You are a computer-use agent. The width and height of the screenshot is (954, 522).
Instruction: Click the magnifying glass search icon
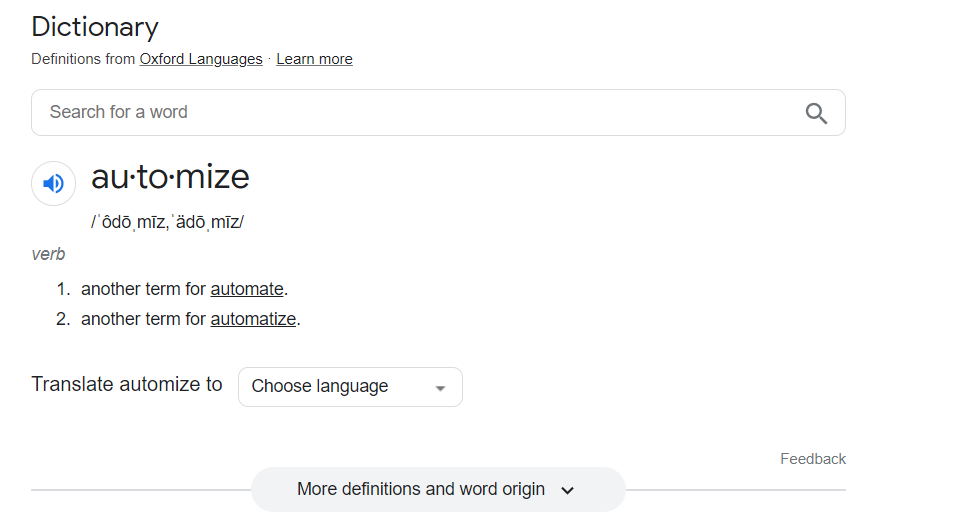tap(816, 113)
